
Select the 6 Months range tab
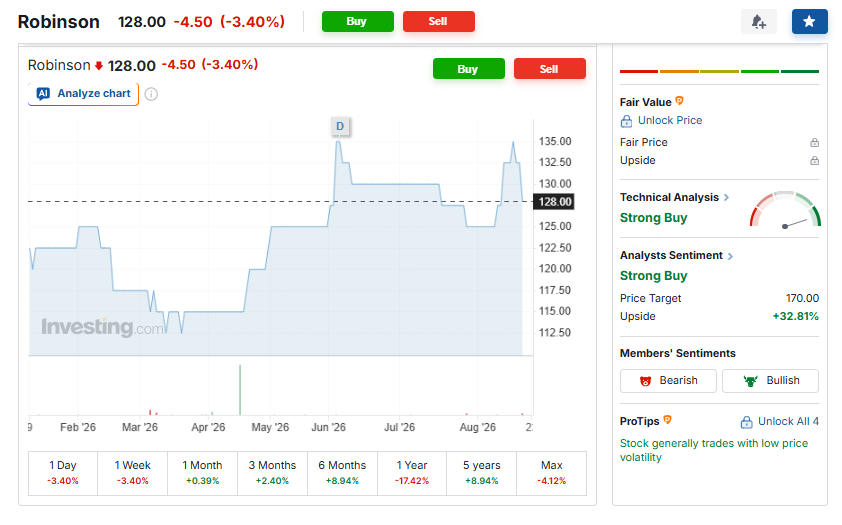pyautogui.click(x=342, y=473)
